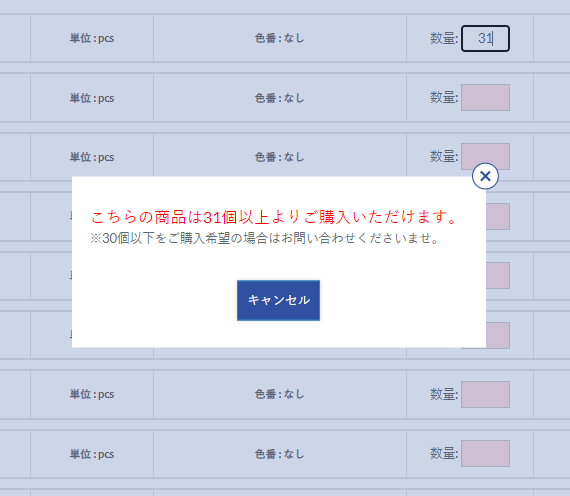
Task: Click 色番:なし cell in the first row
Action: click(x=280, y=38)
